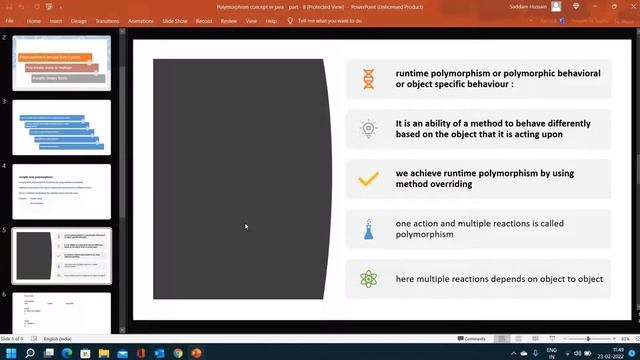640x360 pixels.
Task: Switch to Normal view in the status bar
Action: [502, 339]
